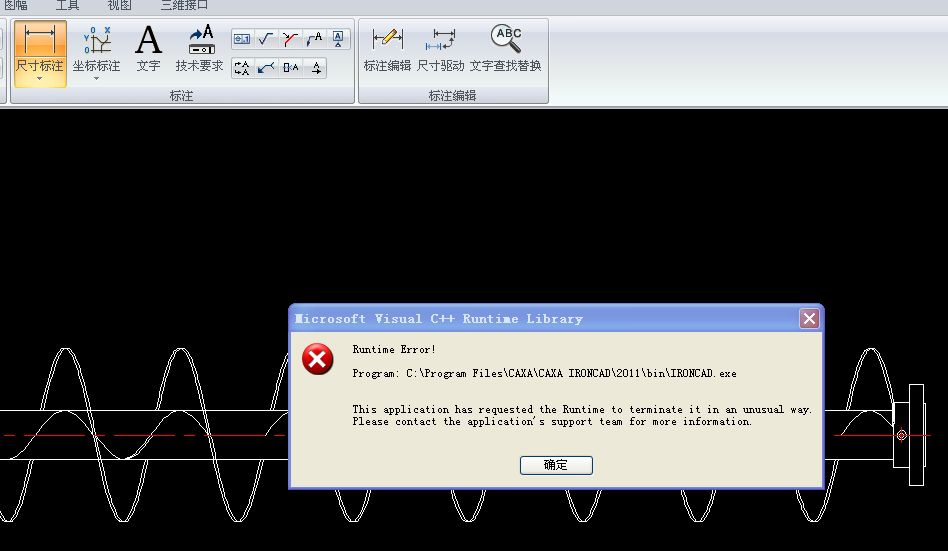This screenshot has width=948, height=551.
Task: Open the 标注编辑 annotation edit tool
Action: 387,50
